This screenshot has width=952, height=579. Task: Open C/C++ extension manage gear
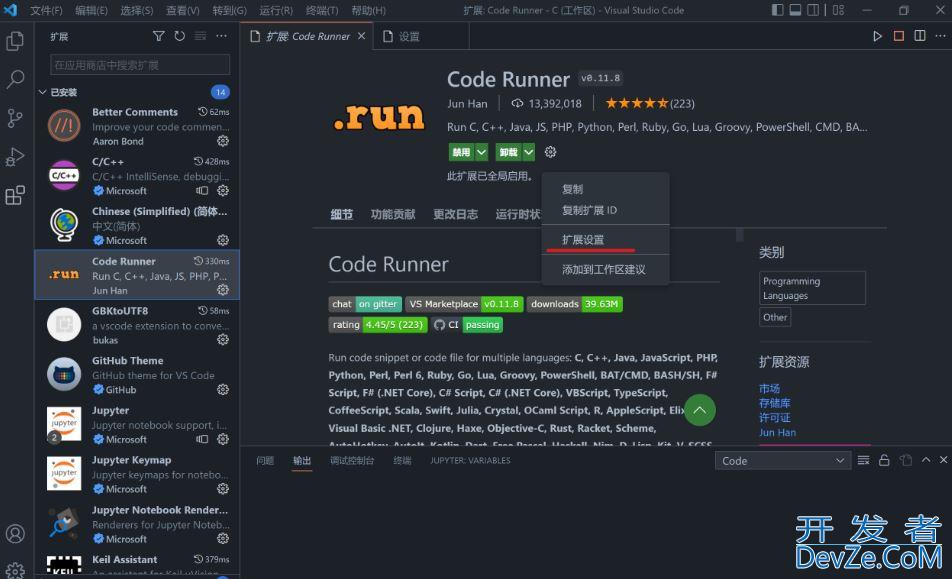[x=223, y=191]
